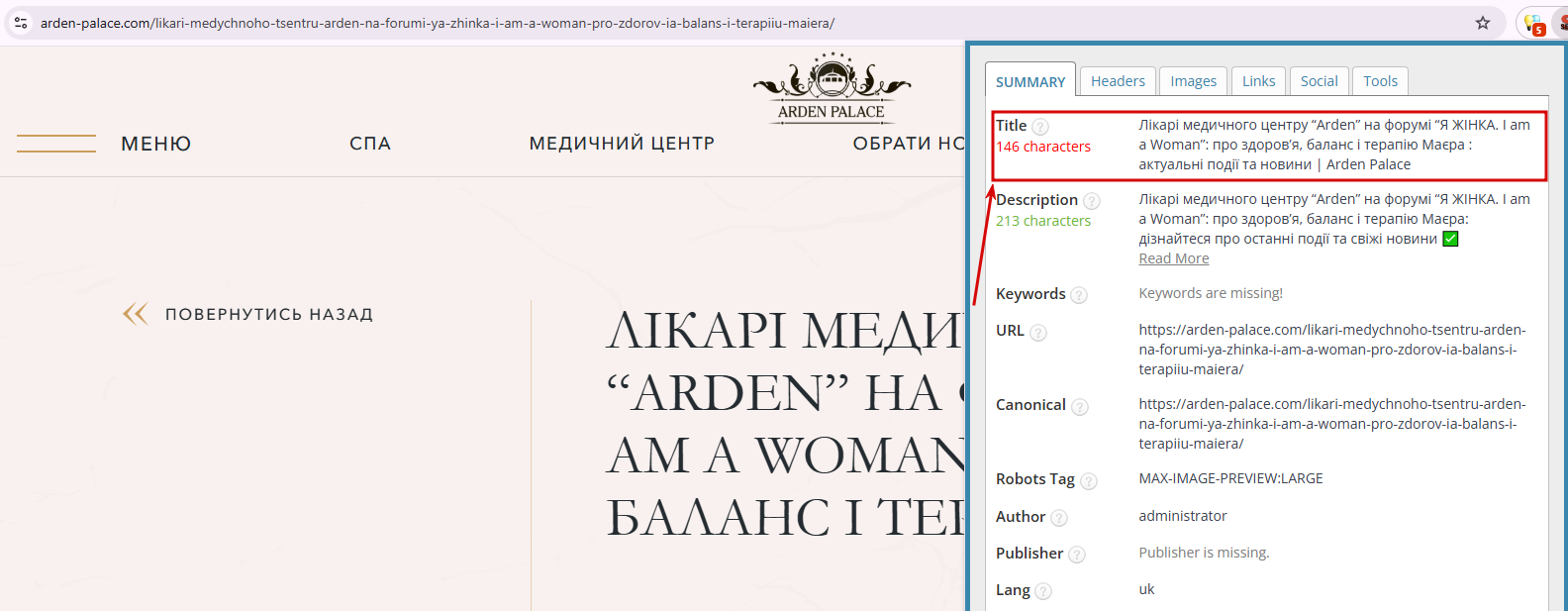Open the Tools tab
The width and height of the screenshot is (1568, 611).
coord(1381,81)
